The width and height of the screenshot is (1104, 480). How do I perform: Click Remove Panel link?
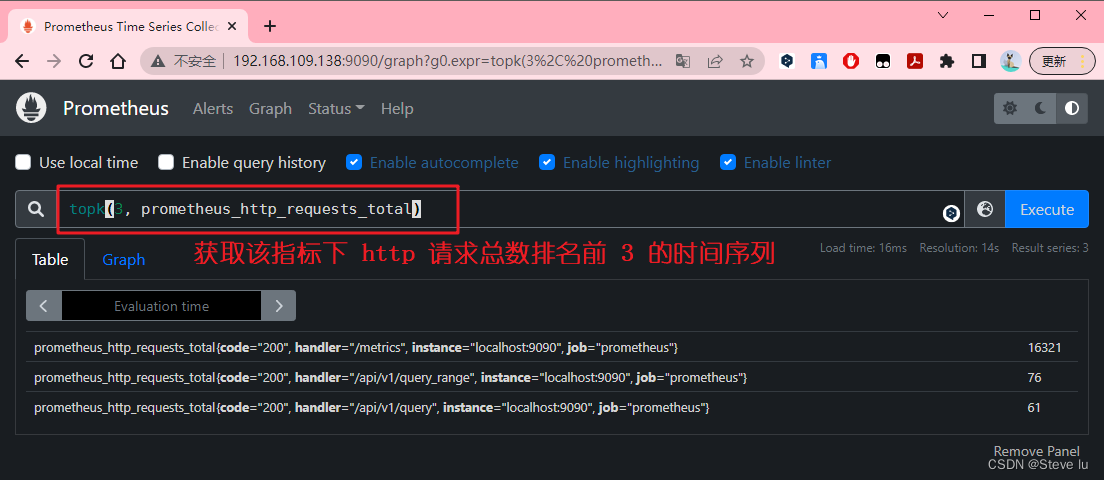point(1036,451)
